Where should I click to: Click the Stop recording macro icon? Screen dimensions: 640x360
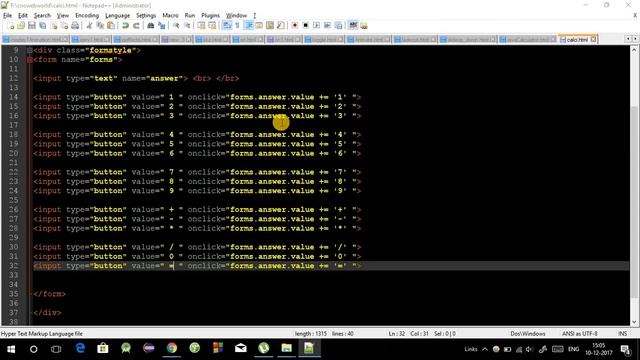coord(305,26)
